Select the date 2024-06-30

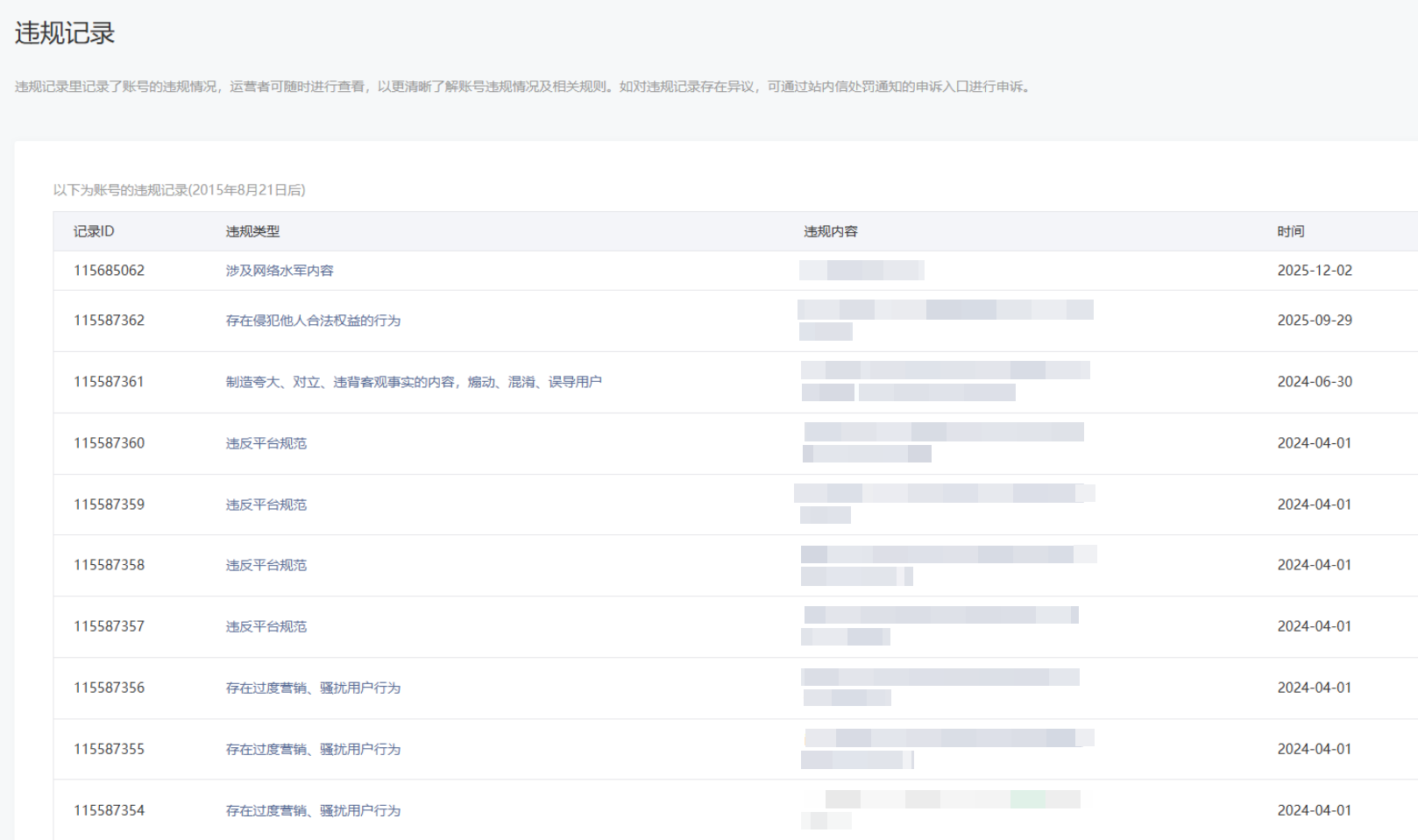pos(1315,382)
